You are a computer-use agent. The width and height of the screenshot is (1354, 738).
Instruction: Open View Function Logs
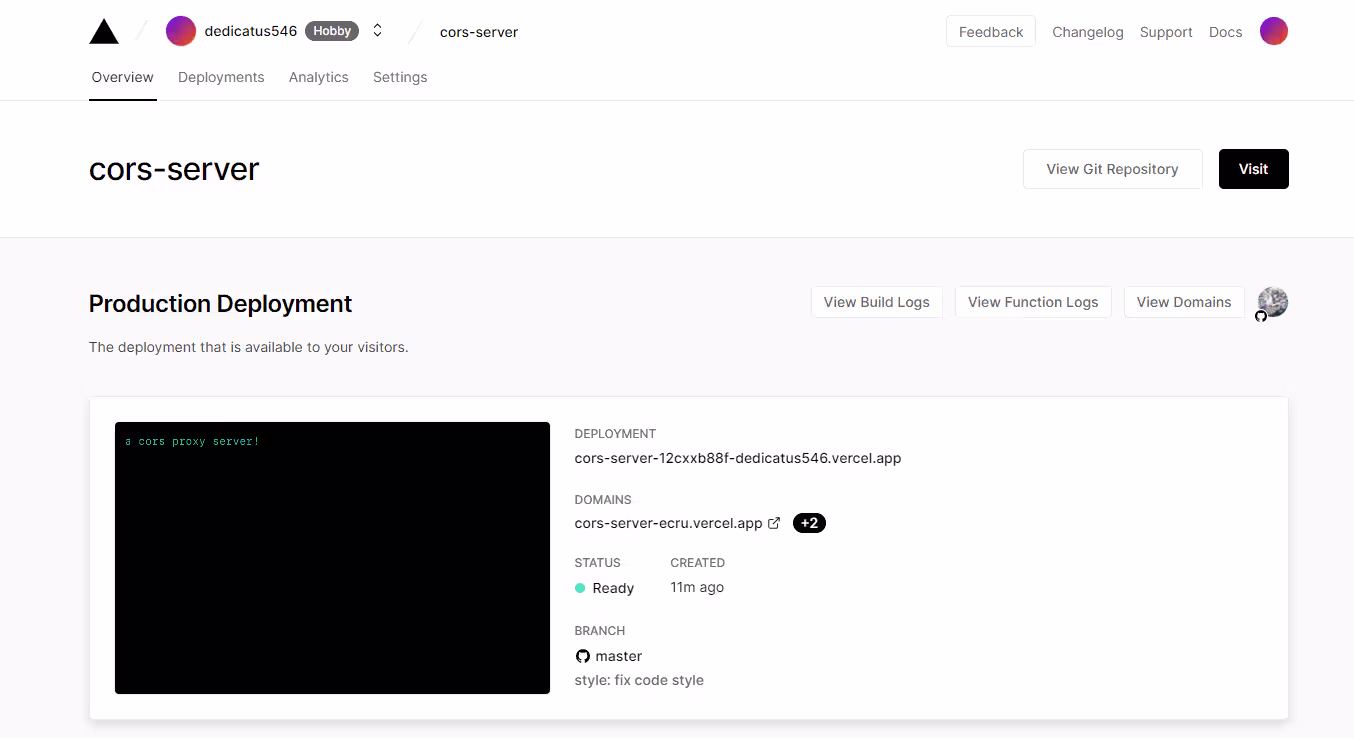[1033, 302]
